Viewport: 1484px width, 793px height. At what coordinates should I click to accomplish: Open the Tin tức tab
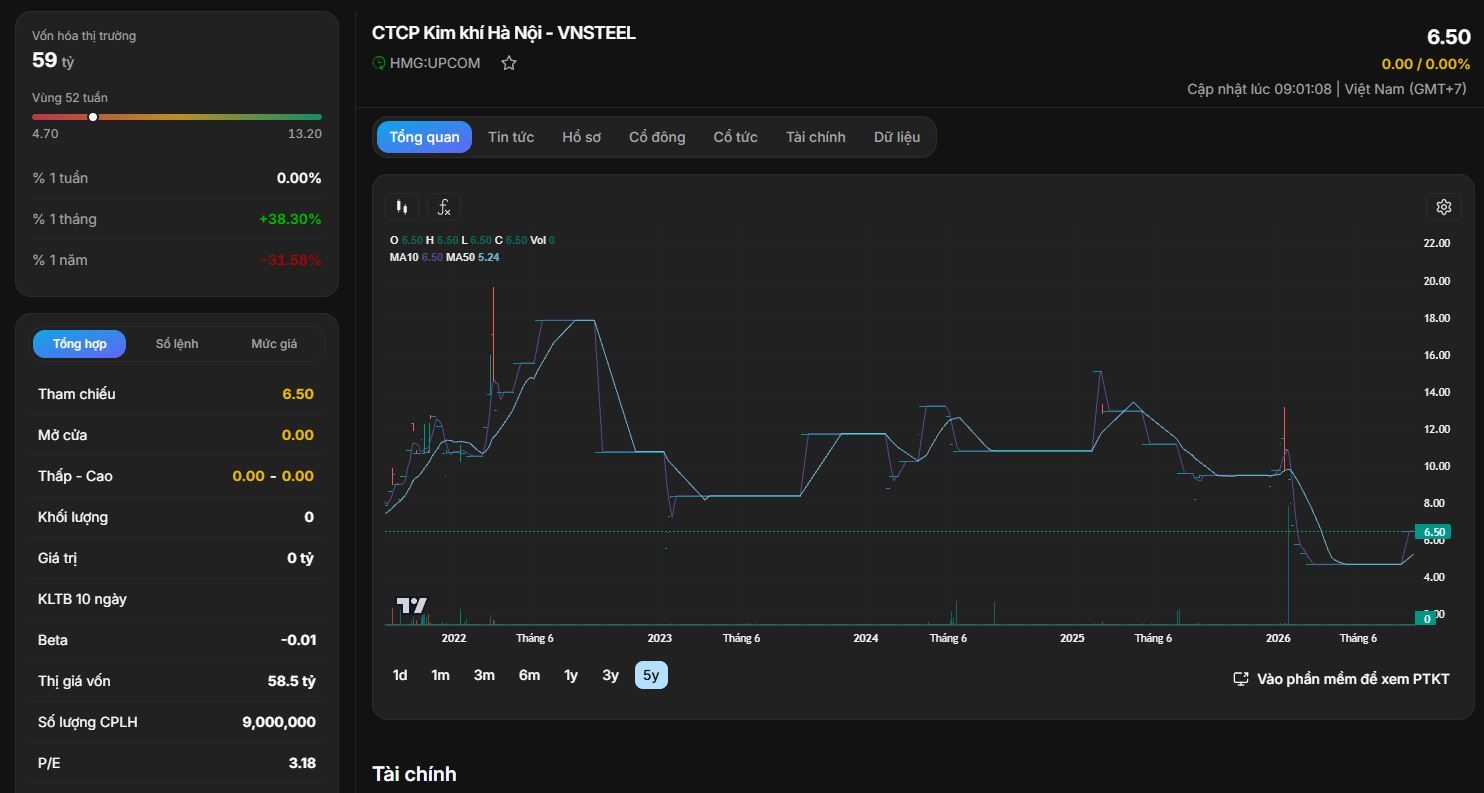[x=511, y=137]
